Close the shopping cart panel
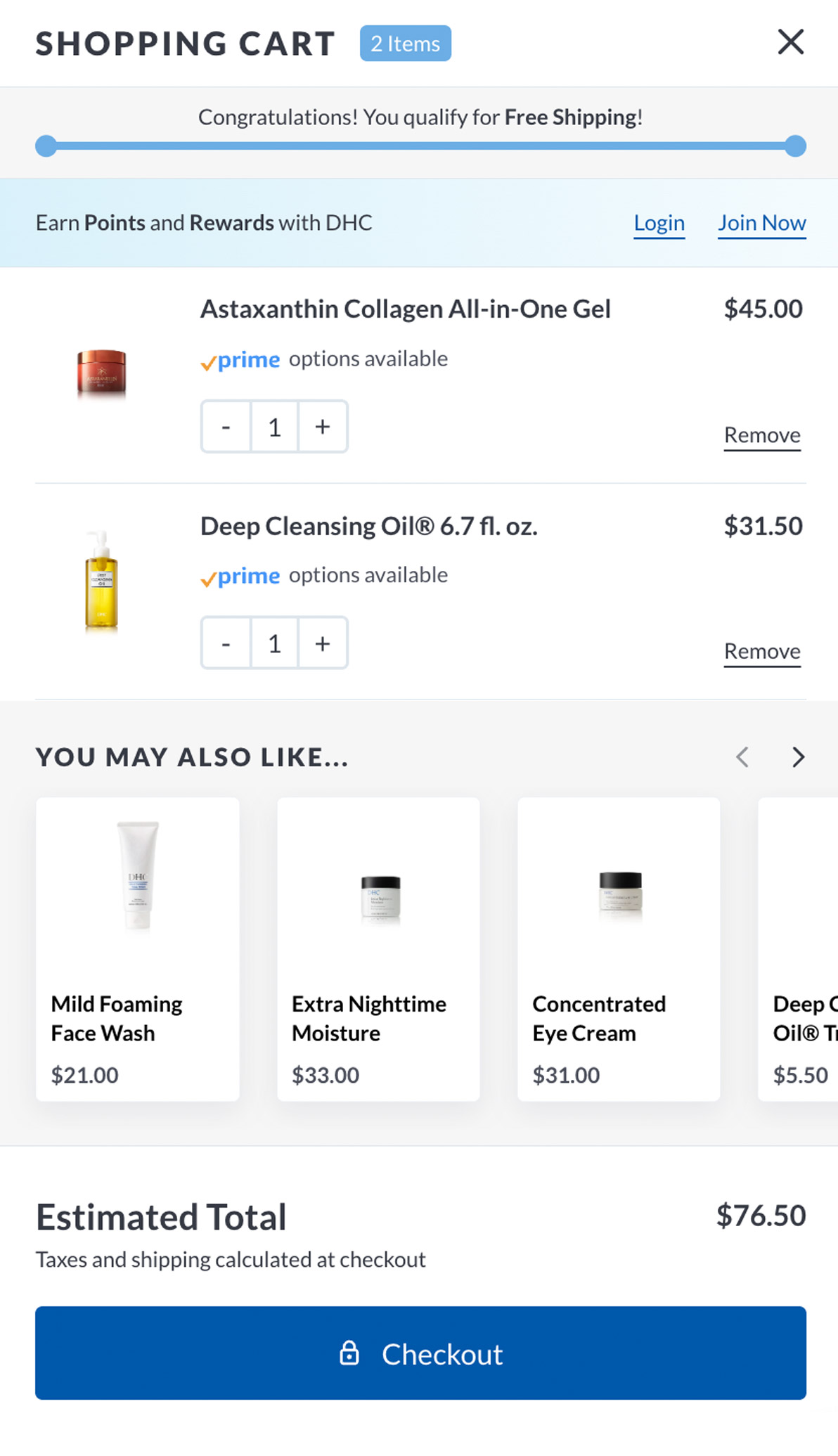 tap(790, 42)
